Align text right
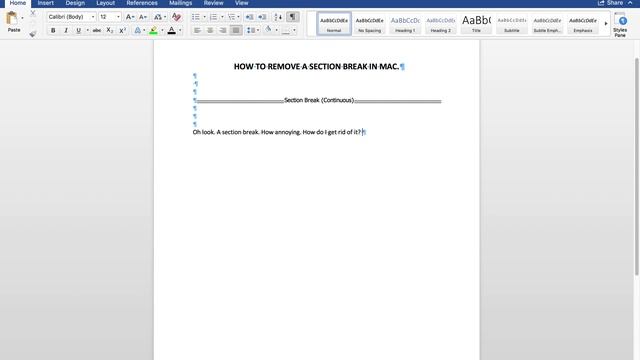This screenshot has width=640, height=360. point(222,30)
